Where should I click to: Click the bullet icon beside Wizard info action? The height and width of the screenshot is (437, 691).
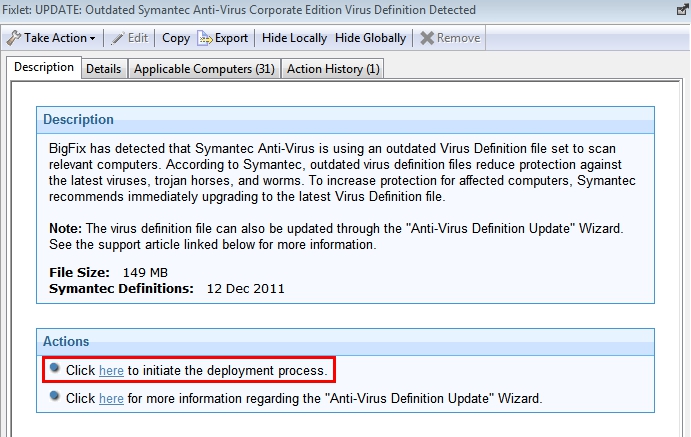coord(55,397)
